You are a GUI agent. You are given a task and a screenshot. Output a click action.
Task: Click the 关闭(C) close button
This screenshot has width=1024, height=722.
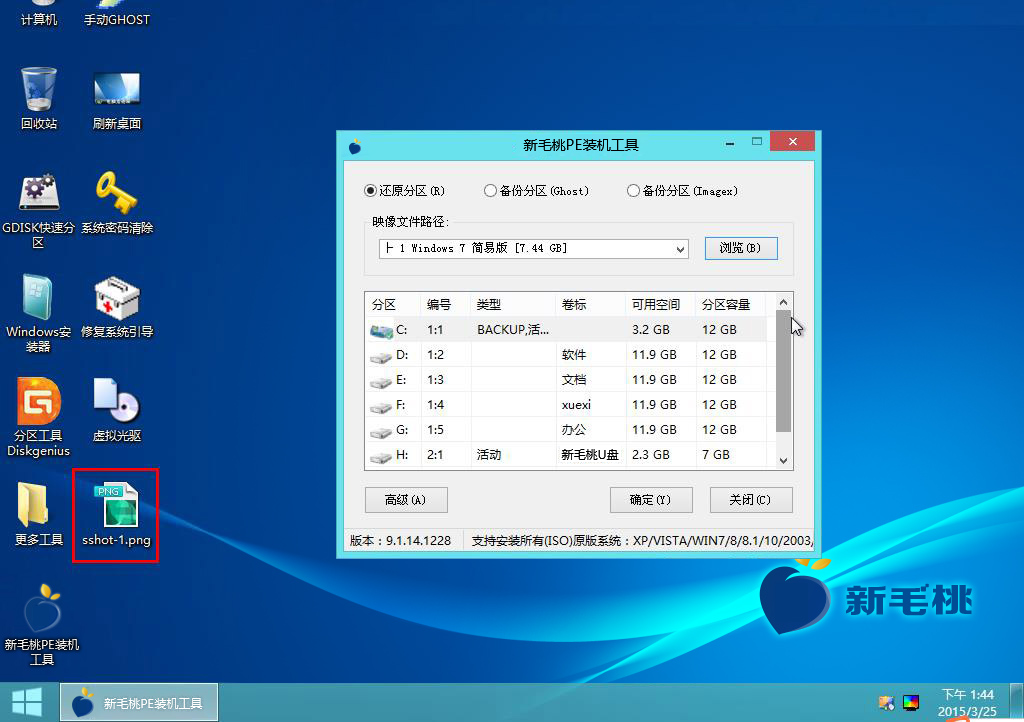point(751,500)
